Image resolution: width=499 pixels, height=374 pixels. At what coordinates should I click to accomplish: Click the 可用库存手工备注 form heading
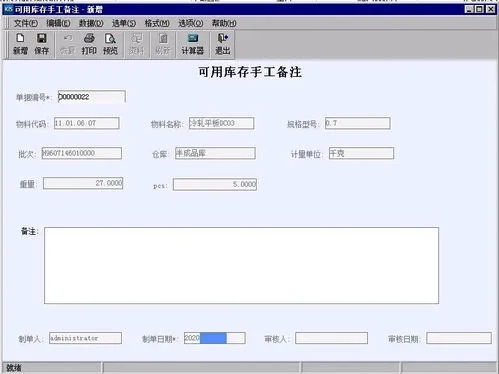pos(250,72)
